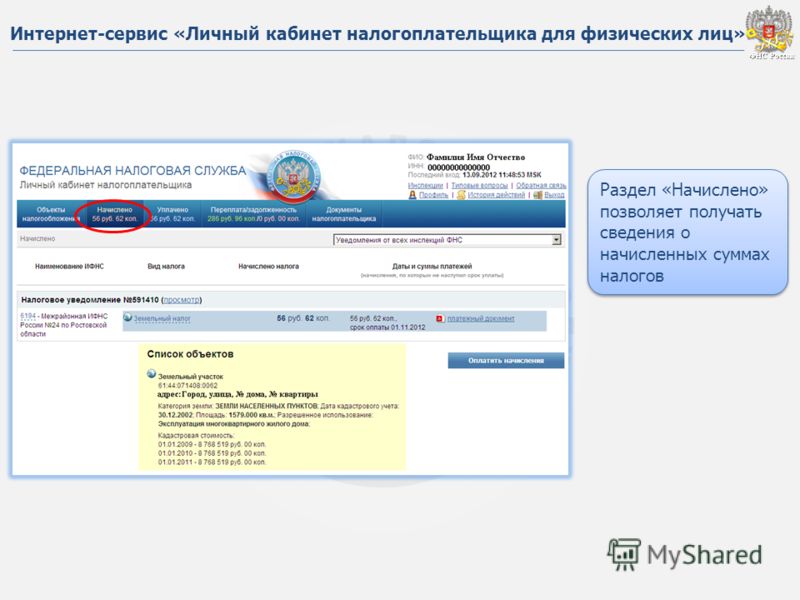The height and width of the screenshot is (600, 800).
Task: Click the 'Наименование ИФНС' column header
Action: [69, 266]
